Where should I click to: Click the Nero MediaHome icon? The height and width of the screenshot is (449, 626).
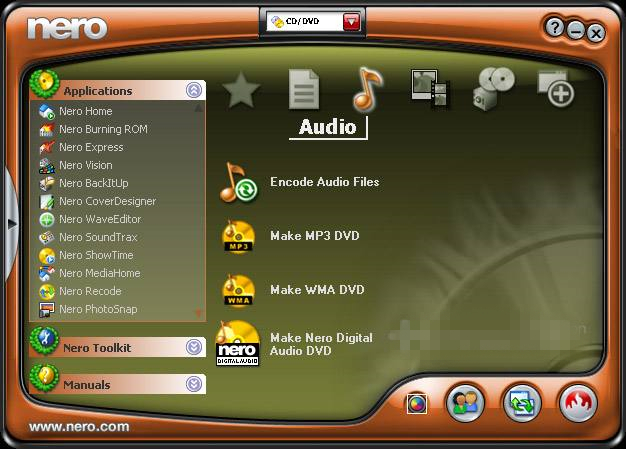47,273
